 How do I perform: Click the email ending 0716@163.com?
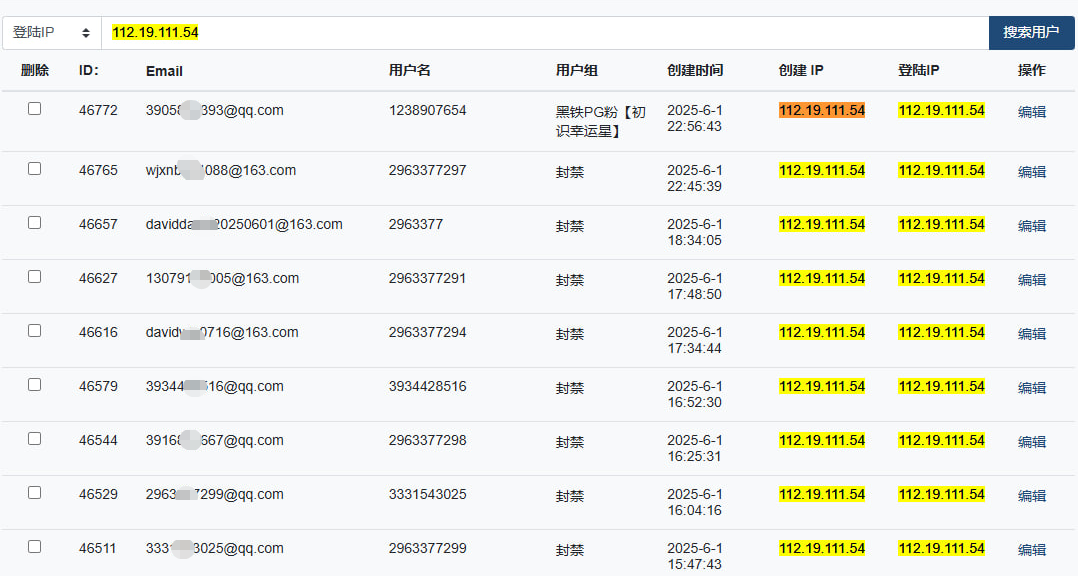[222, 332]
